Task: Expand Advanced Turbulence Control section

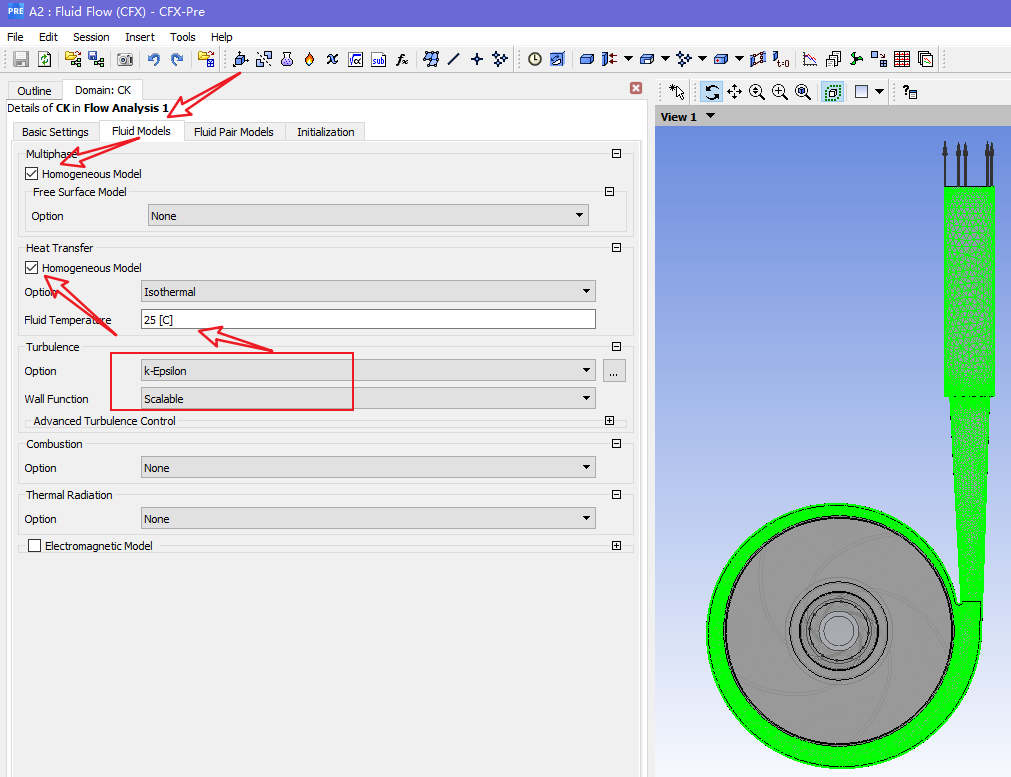Action: (610, 421)
